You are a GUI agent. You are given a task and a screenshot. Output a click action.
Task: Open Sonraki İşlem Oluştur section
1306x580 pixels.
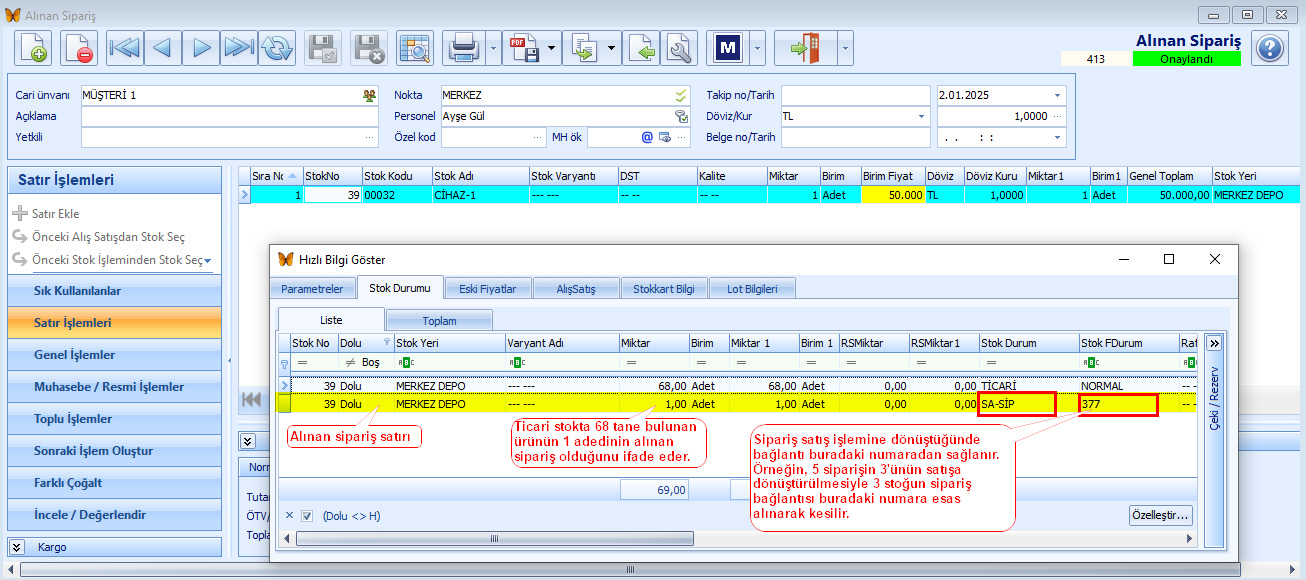click(114, 451)
